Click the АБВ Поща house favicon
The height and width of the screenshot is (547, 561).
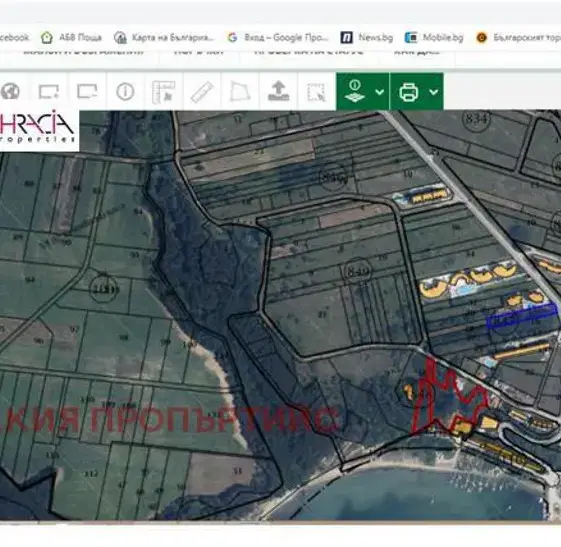[47, 38]
